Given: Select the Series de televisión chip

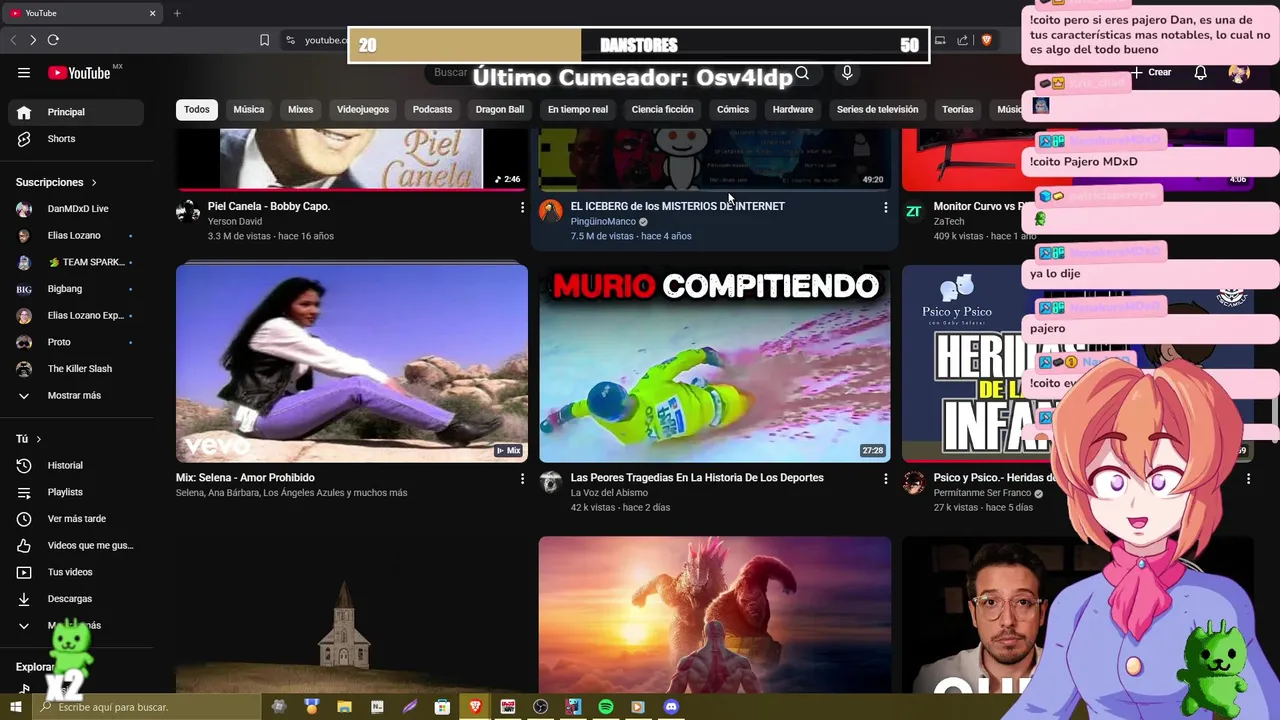Looking at the screenshot, I should (x=877, y=109).
